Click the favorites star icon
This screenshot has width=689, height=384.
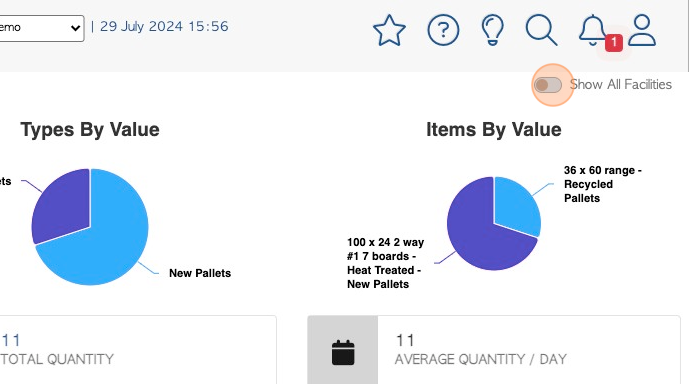click(x=389, y=30)
